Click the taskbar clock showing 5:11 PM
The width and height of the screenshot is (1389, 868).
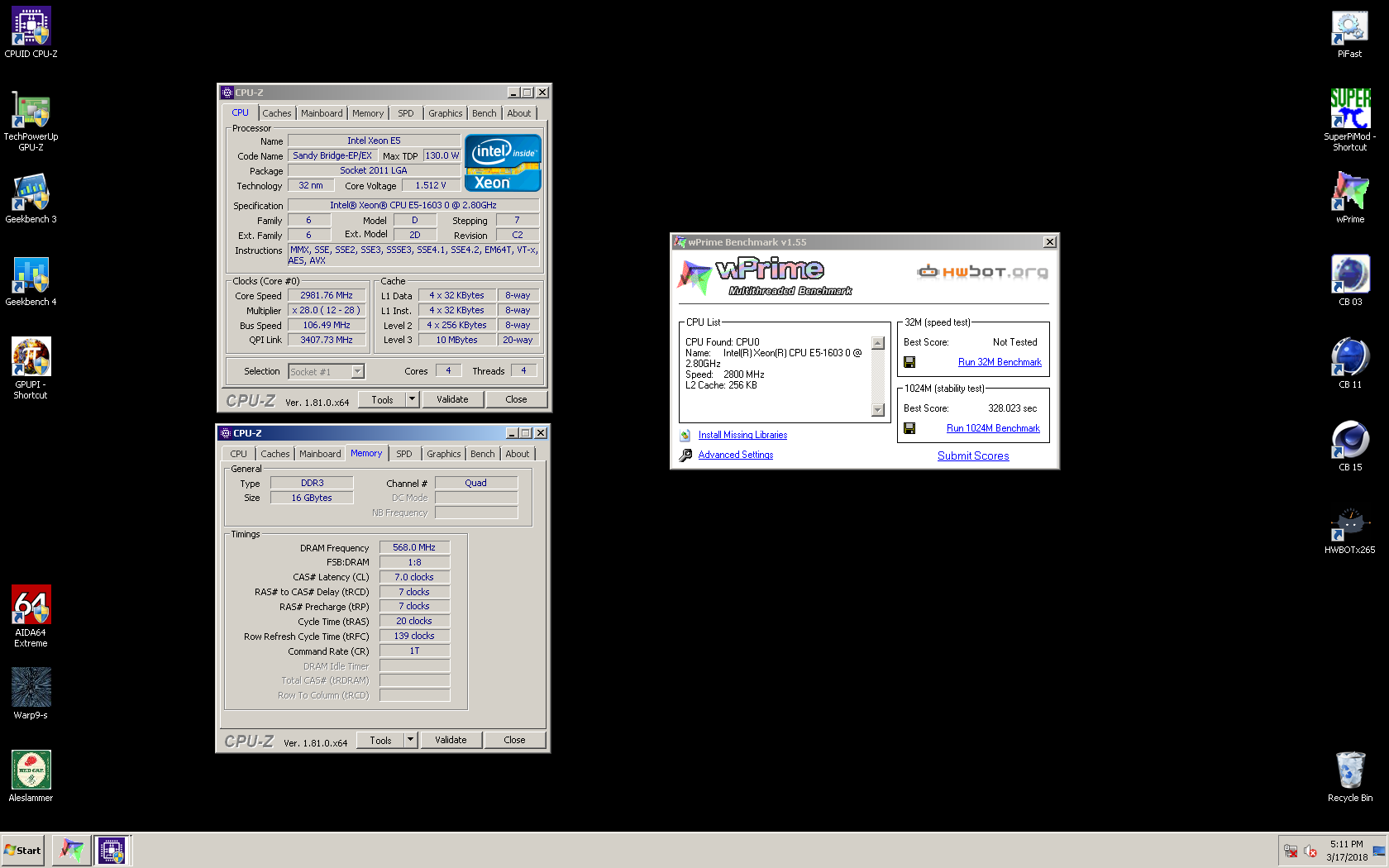tap(1347, 851)
